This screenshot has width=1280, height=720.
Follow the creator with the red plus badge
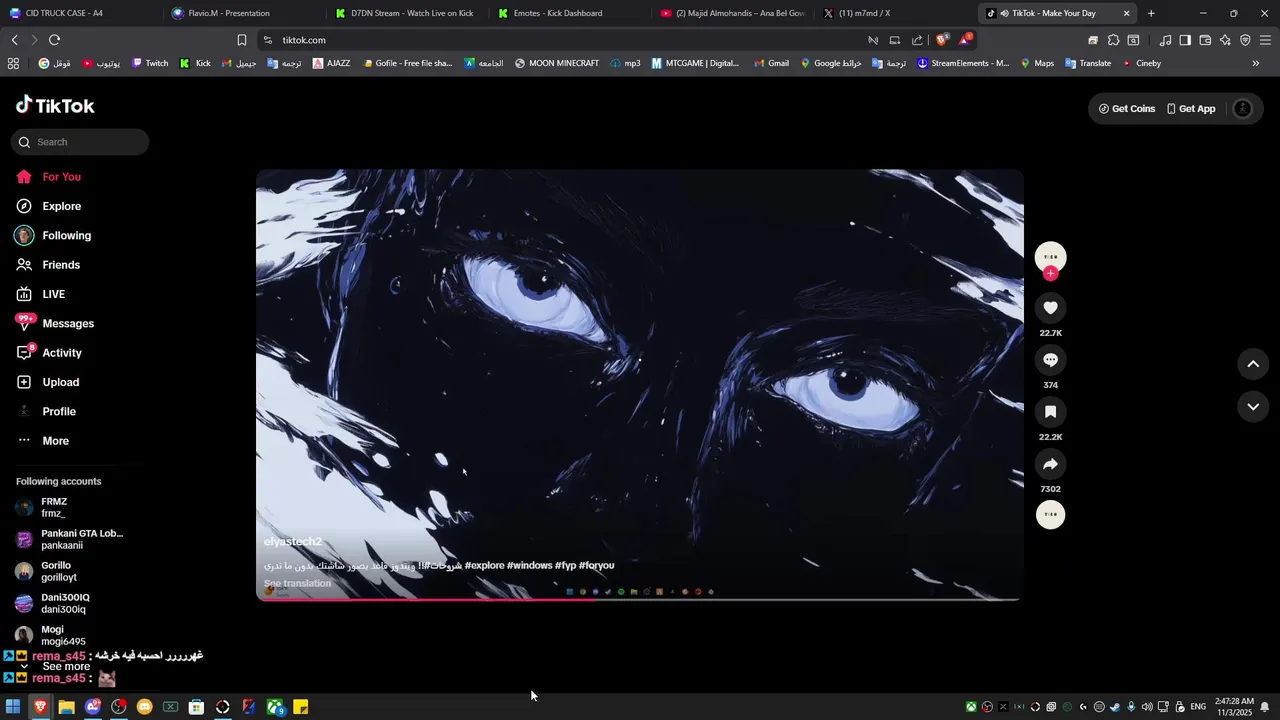point(1050,274)
